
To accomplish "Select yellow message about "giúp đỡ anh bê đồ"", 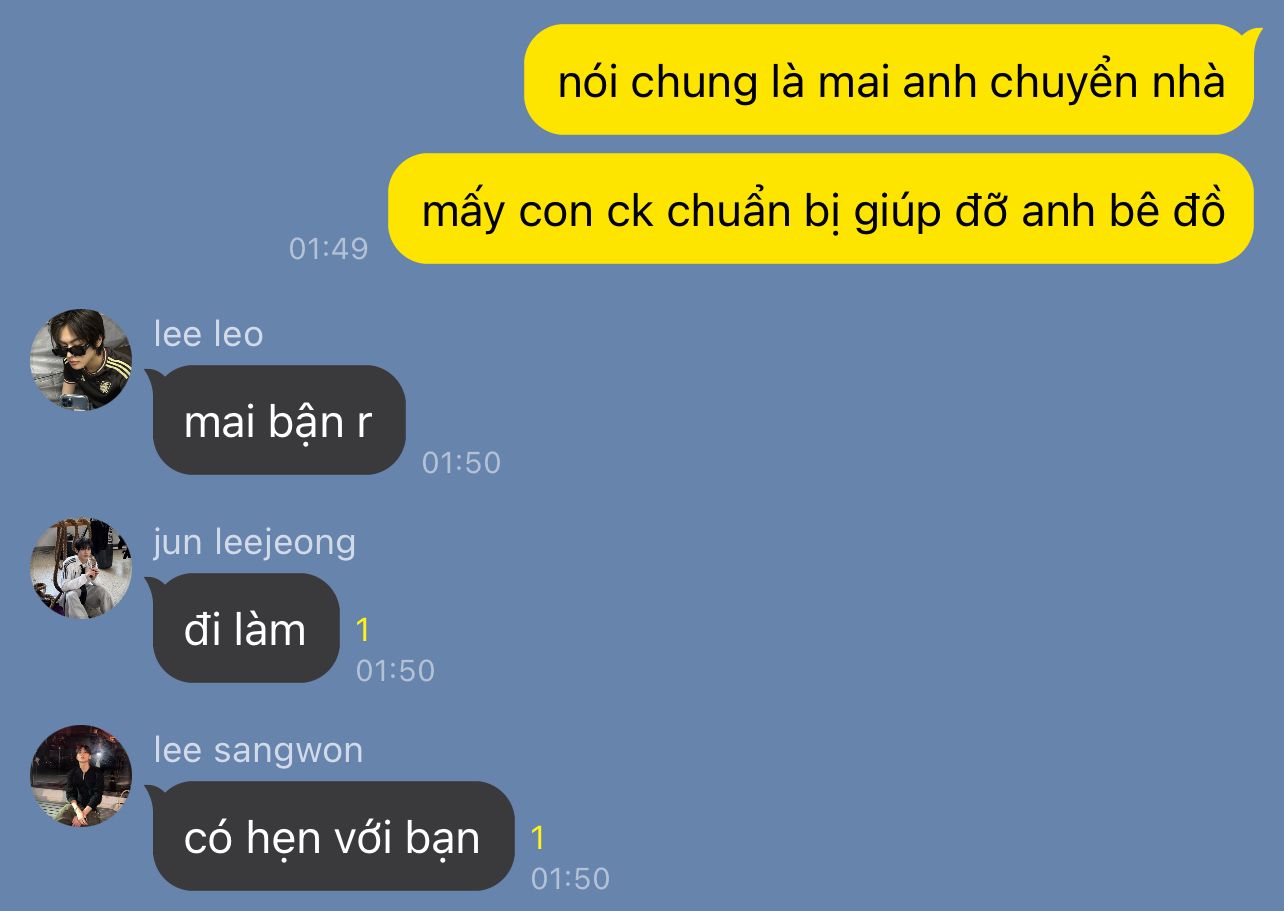I will click(x=821, y=209).
